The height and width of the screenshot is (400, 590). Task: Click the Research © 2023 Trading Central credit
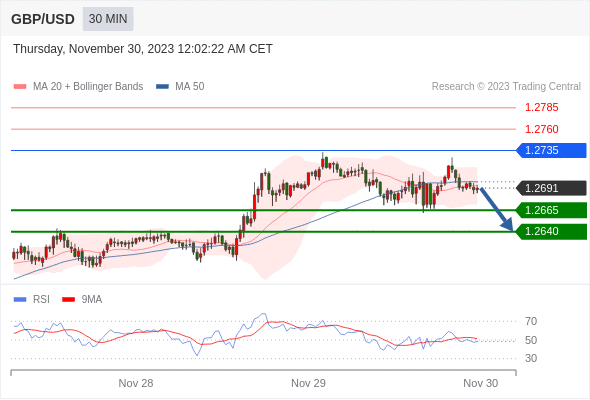click(506, 87)
